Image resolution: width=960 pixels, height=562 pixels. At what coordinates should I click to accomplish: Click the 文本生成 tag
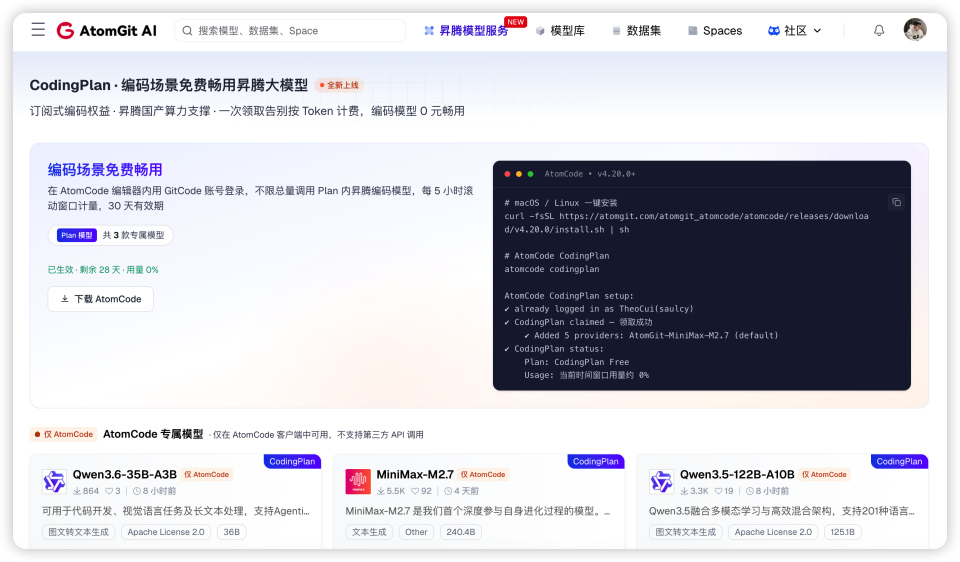point(369,532)
